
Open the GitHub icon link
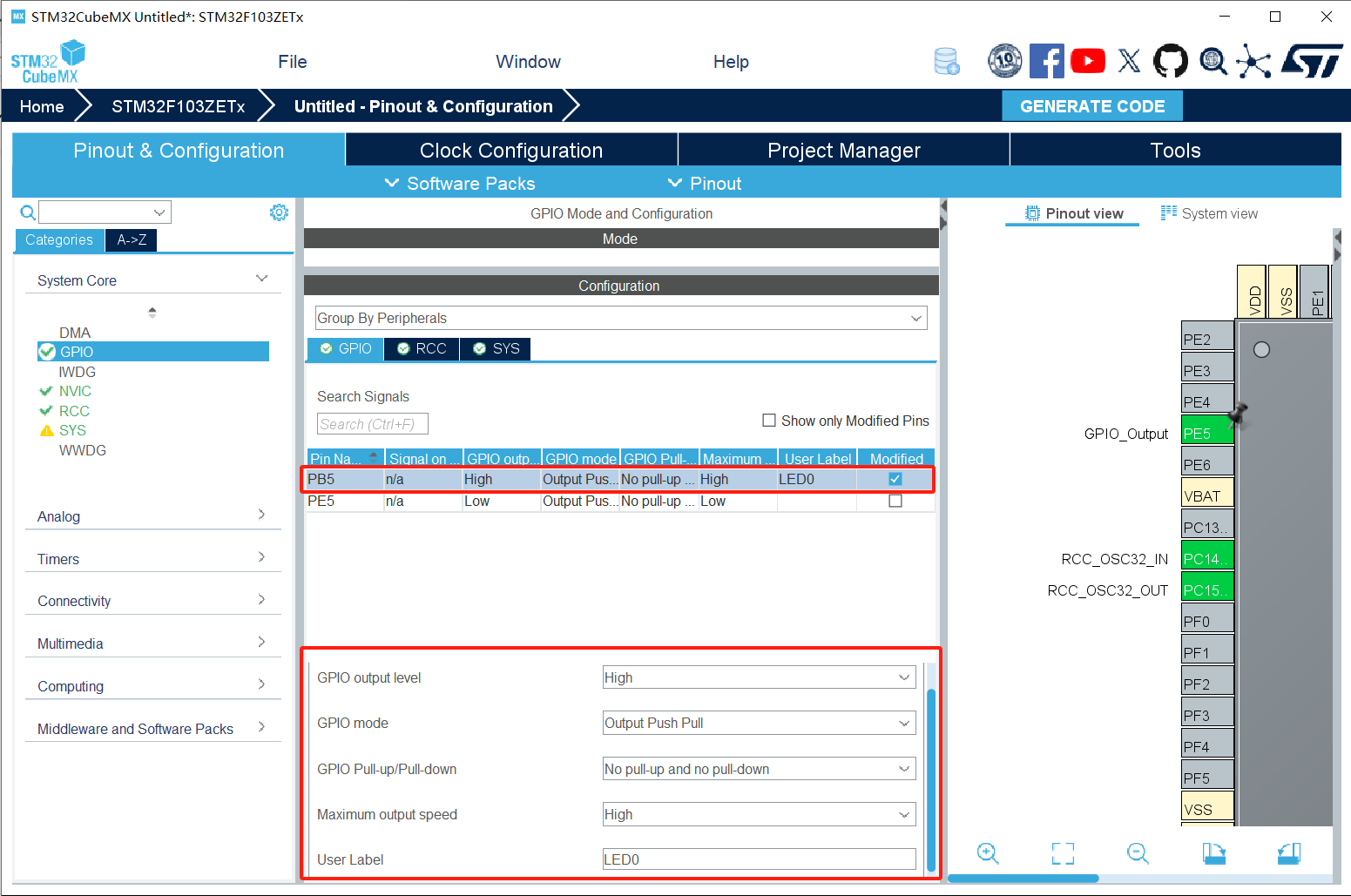(1171, 61)
